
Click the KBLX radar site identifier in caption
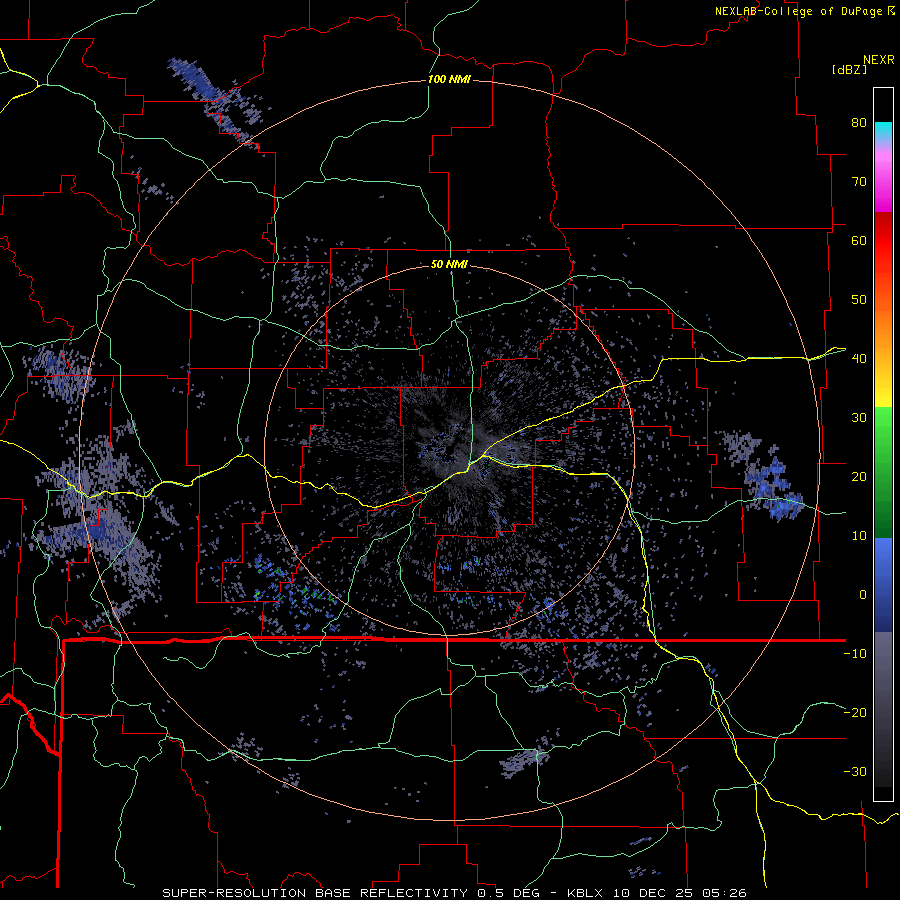point(587,893)
